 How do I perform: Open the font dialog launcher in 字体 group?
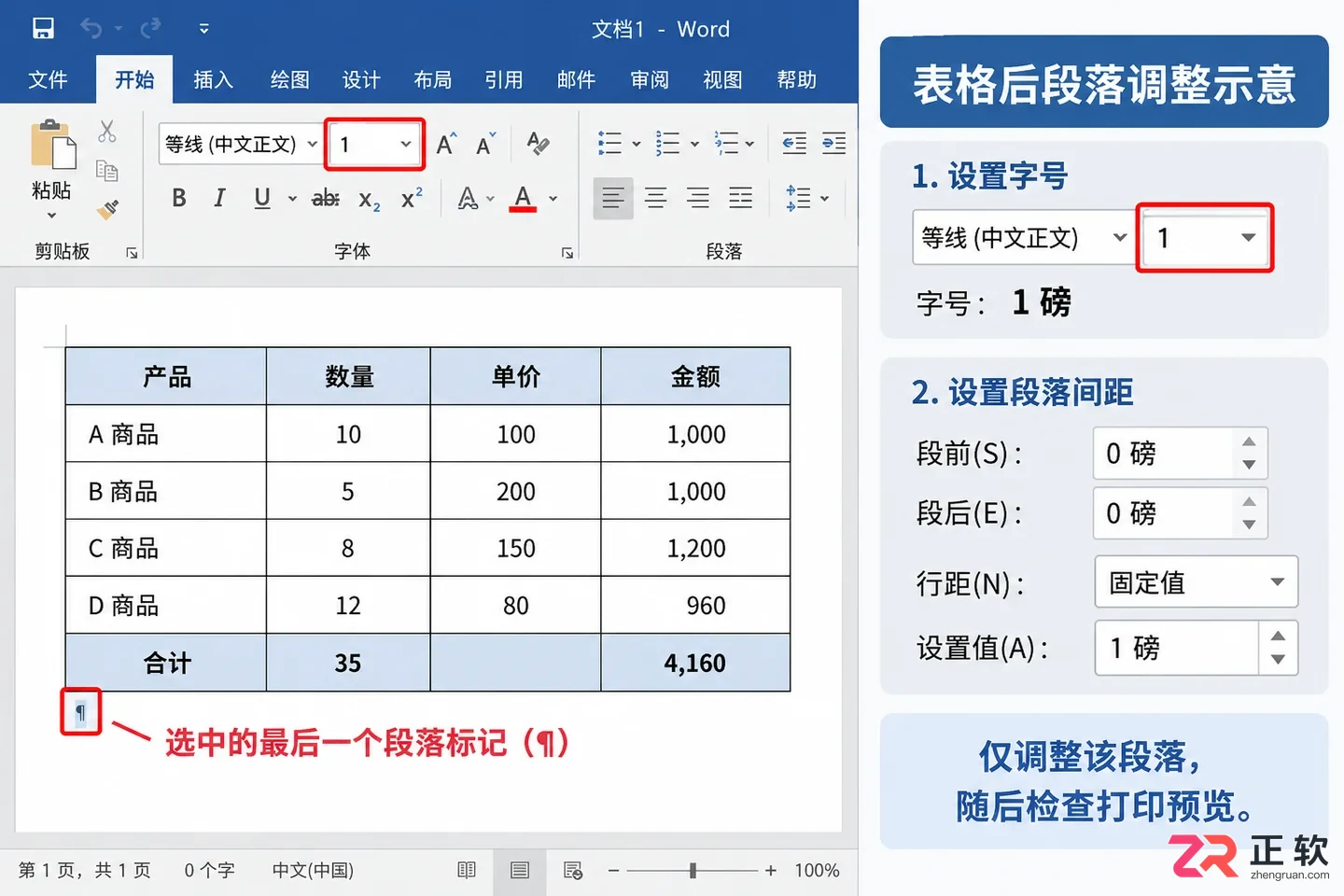tap(567, 253)
